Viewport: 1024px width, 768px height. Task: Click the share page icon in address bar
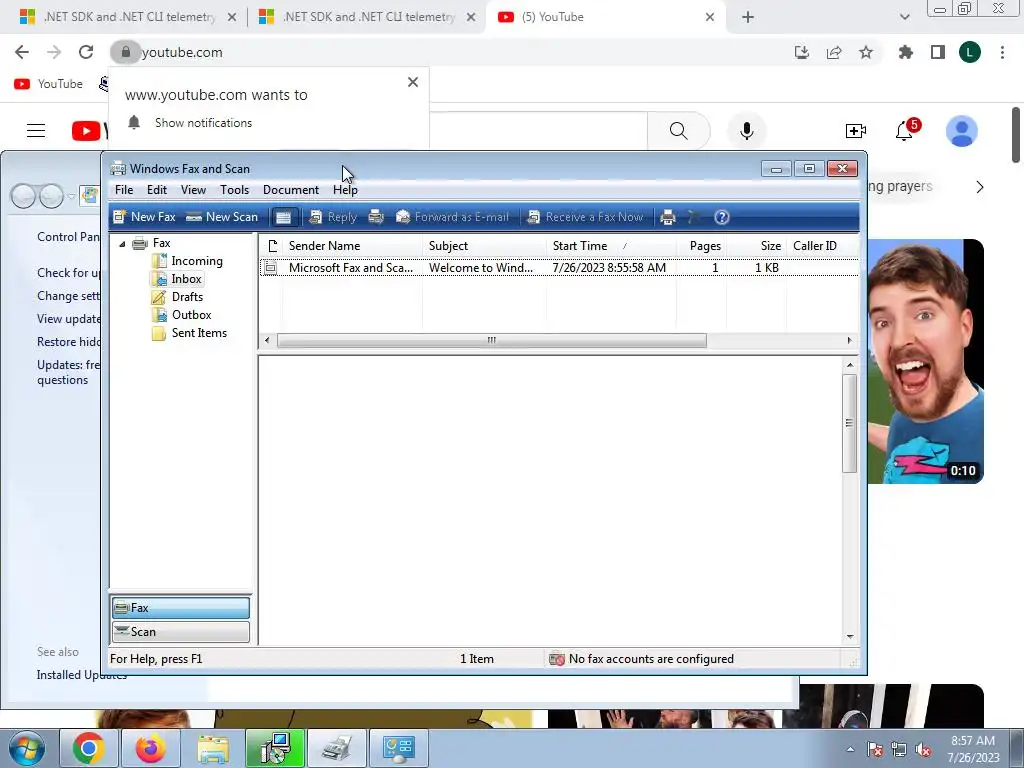click(x=834, y=52)
